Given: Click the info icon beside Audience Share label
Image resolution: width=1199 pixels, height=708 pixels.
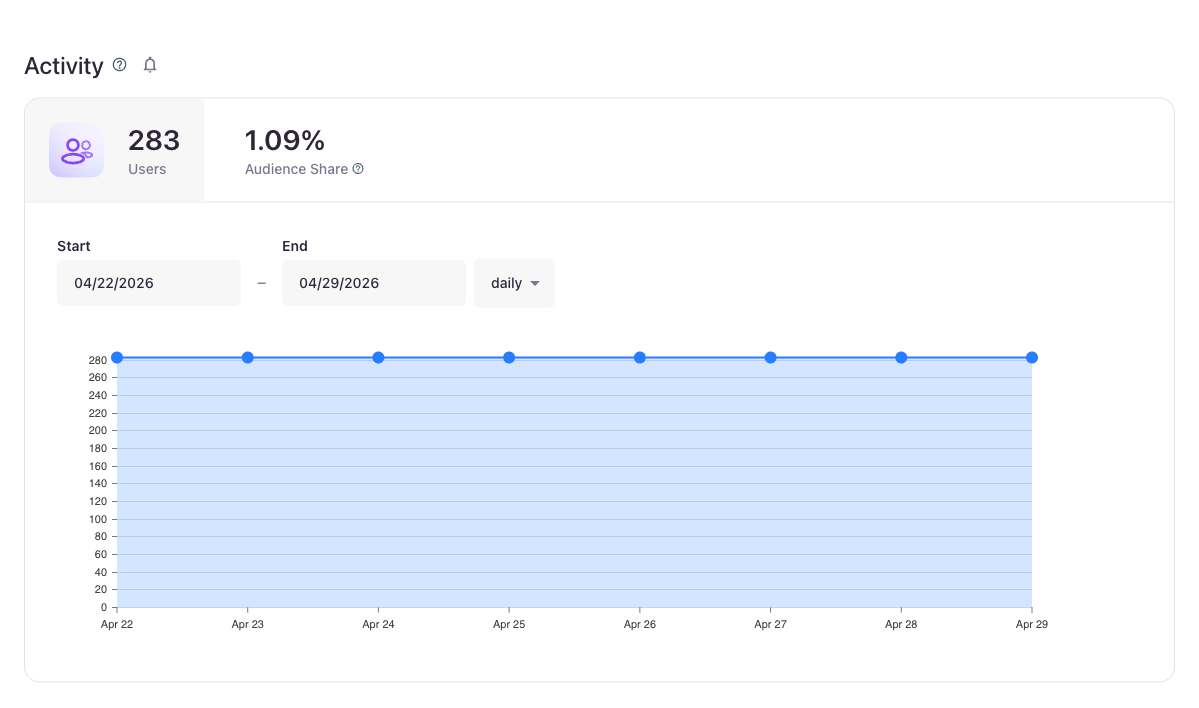Looking at the screenshot, I should (x=358, y=169).
